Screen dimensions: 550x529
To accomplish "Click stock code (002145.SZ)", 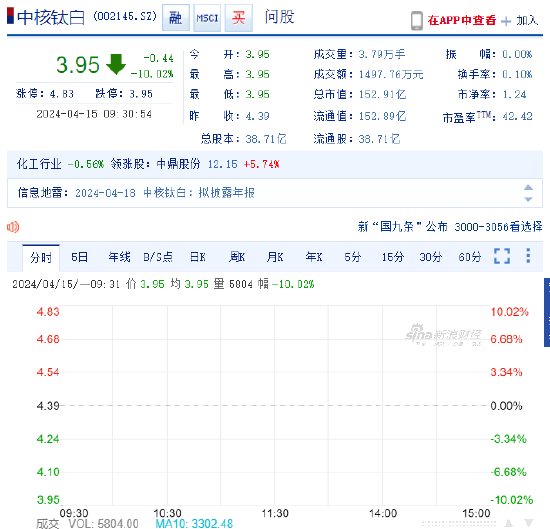I will click(125, 16).
